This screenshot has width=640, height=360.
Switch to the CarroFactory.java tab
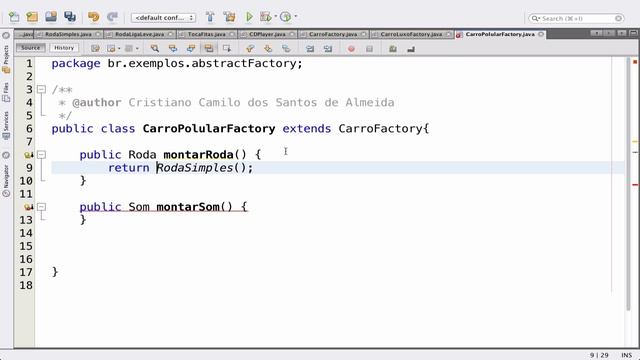(x=333, y=34)
